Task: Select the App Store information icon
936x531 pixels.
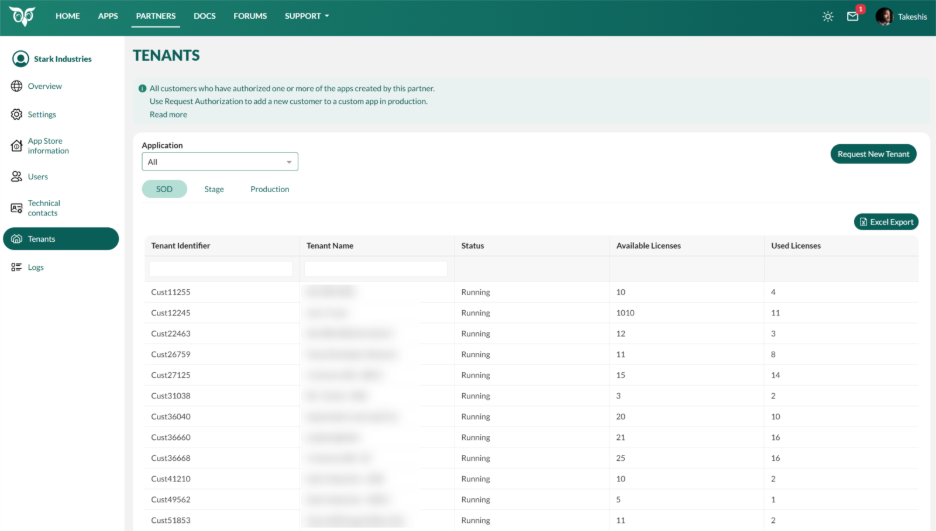Action: click(17, 146)
